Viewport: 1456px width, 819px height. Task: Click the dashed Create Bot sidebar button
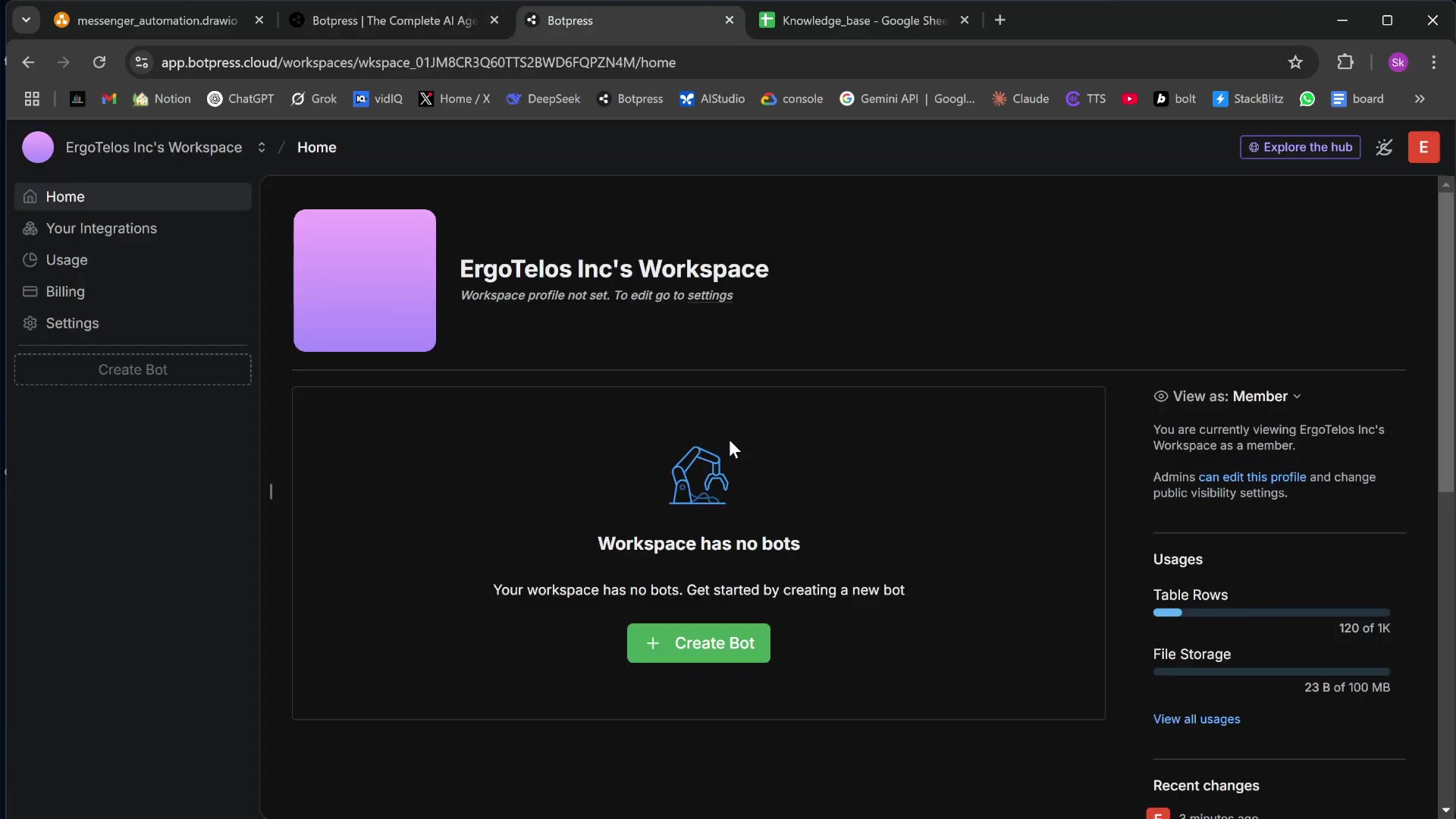click(133, 369)
